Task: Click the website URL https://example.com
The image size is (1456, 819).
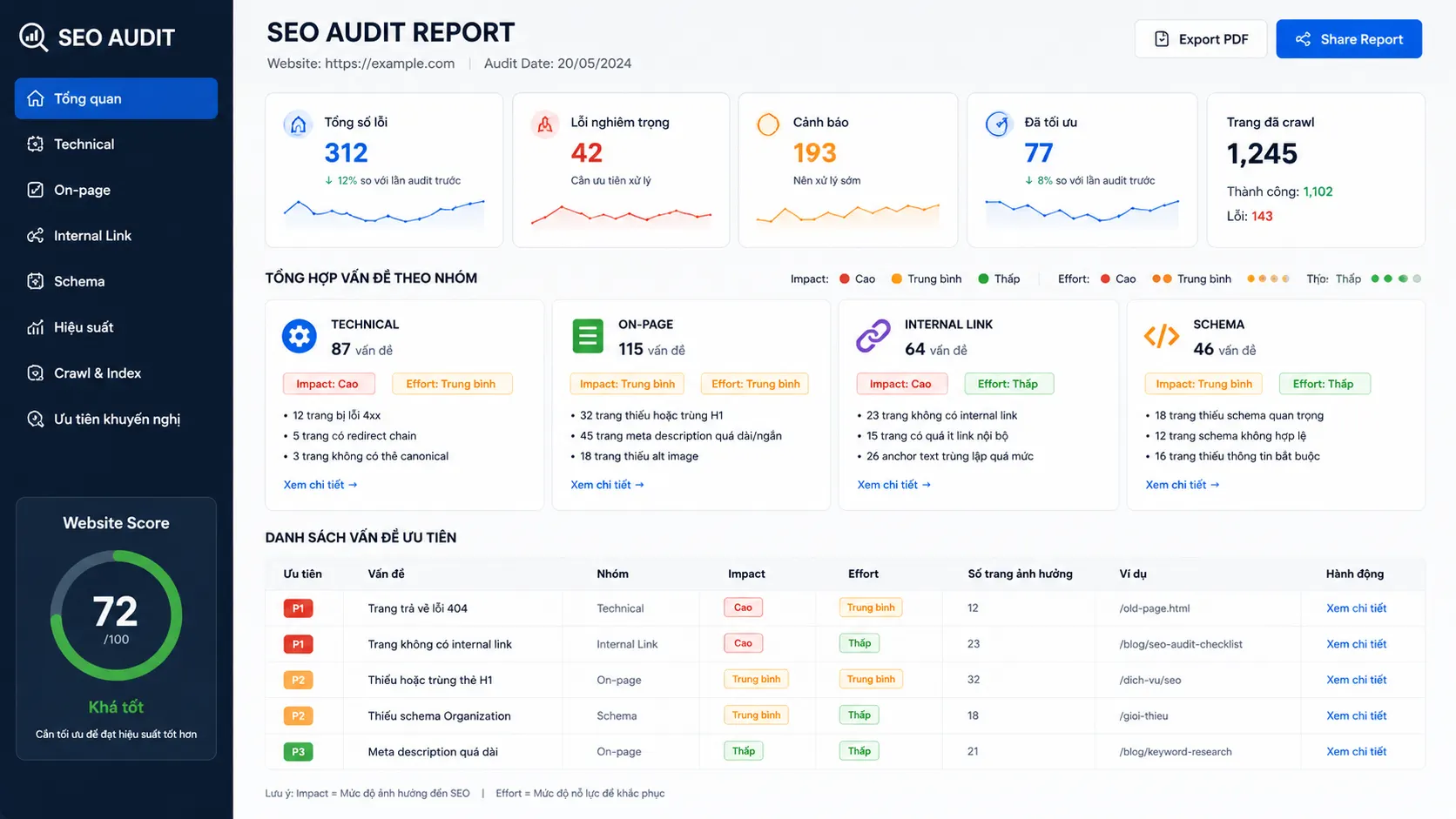Action: tap(389, 64)
